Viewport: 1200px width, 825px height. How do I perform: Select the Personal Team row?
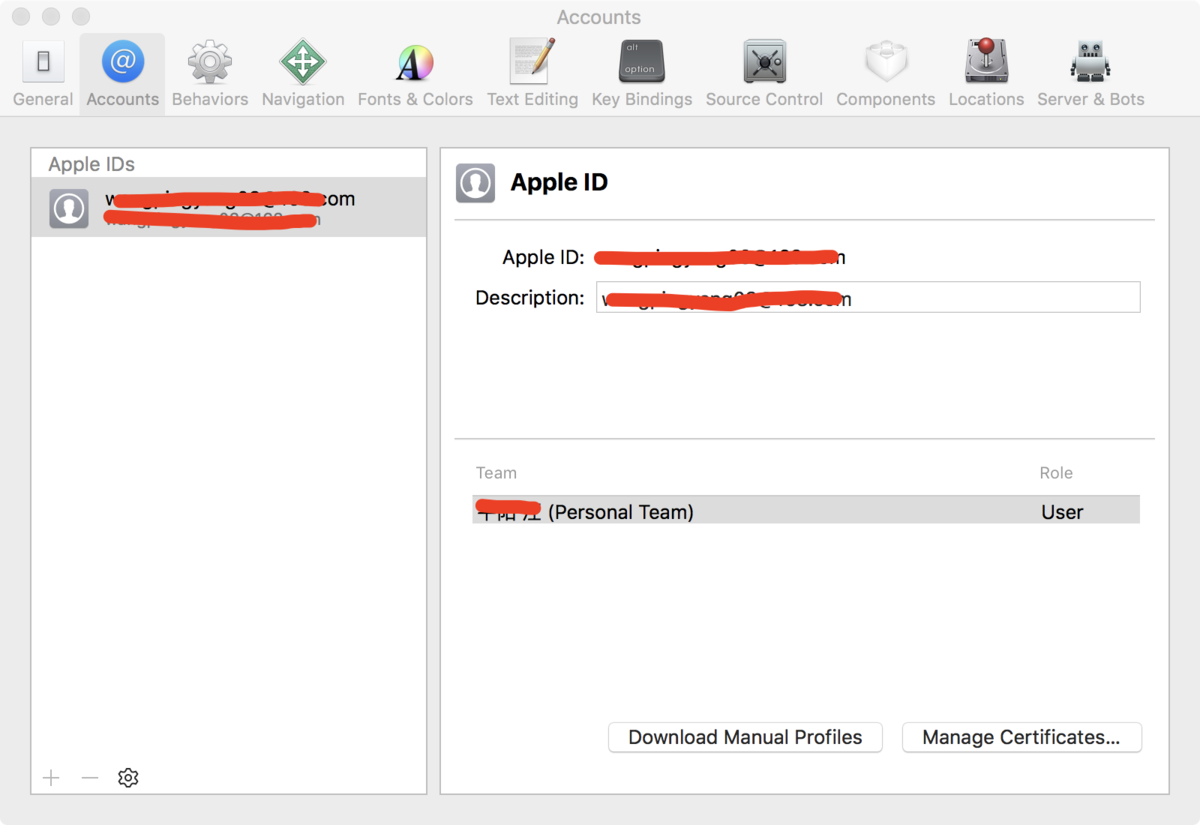[806, 511]
